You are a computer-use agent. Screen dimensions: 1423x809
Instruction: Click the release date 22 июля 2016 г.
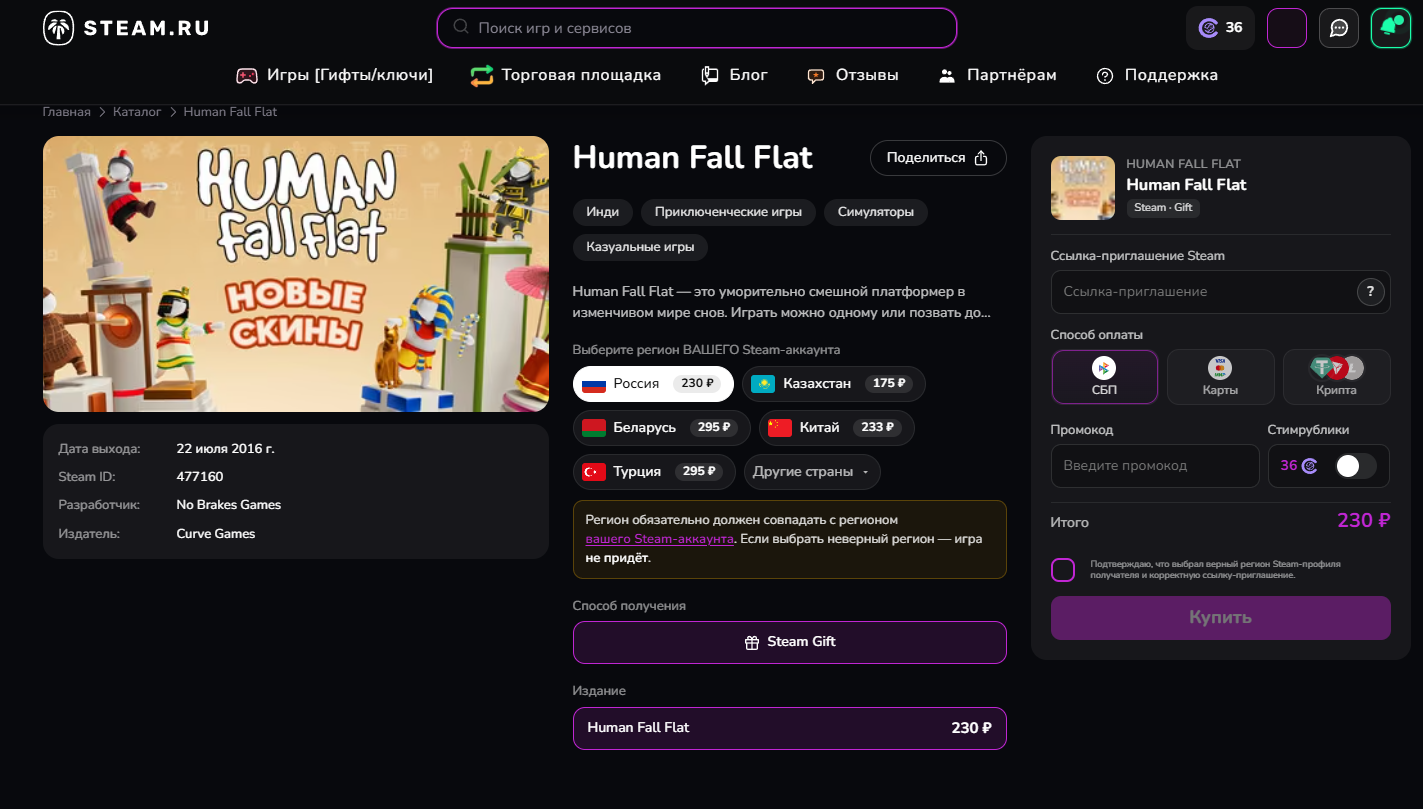click(226, 449)
